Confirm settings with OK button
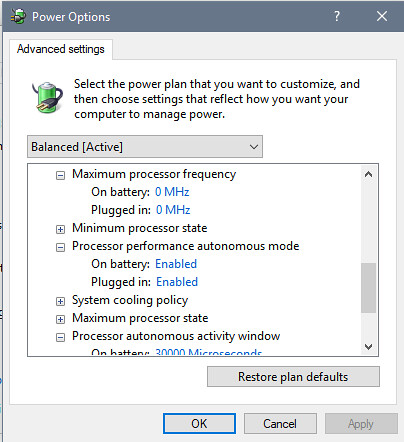The image size is (404, 442). (199, 424)
